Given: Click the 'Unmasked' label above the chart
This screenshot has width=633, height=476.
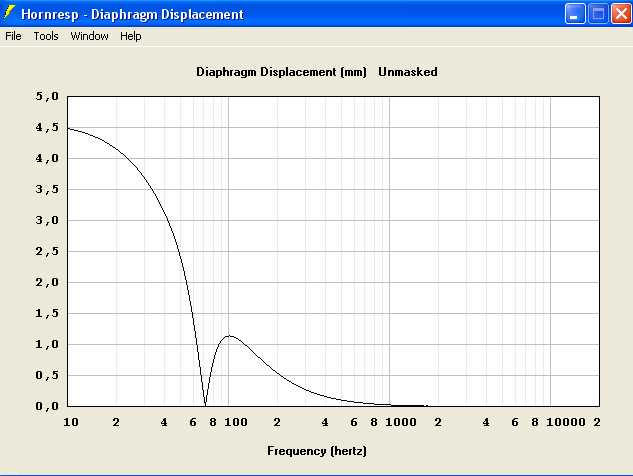Looking at the screenshot, I should (408, 72).
